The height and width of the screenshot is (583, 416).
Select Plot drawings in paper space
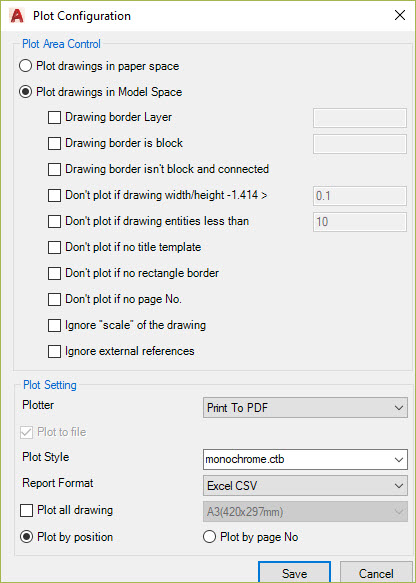[x=25, y=66]
